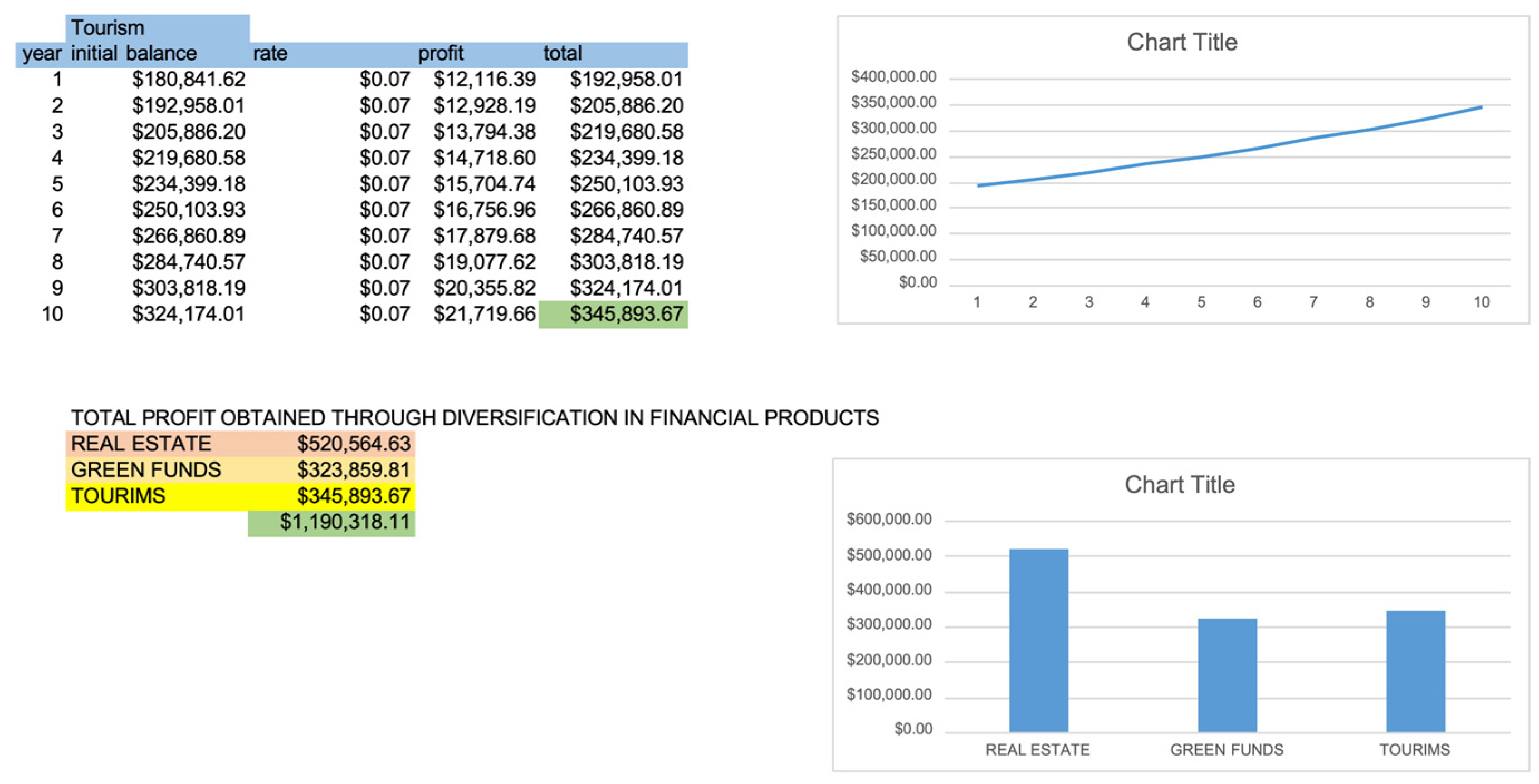Click the GREEN FUNDS bar in chart
1539x784 pixels.
pos(1227,675)
